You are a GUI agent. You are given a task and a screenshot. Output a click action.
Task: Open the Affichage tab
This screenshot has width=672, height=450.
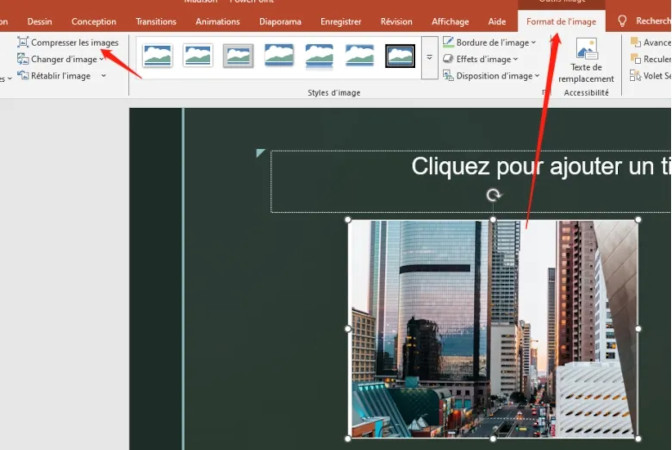coord(450,21)
